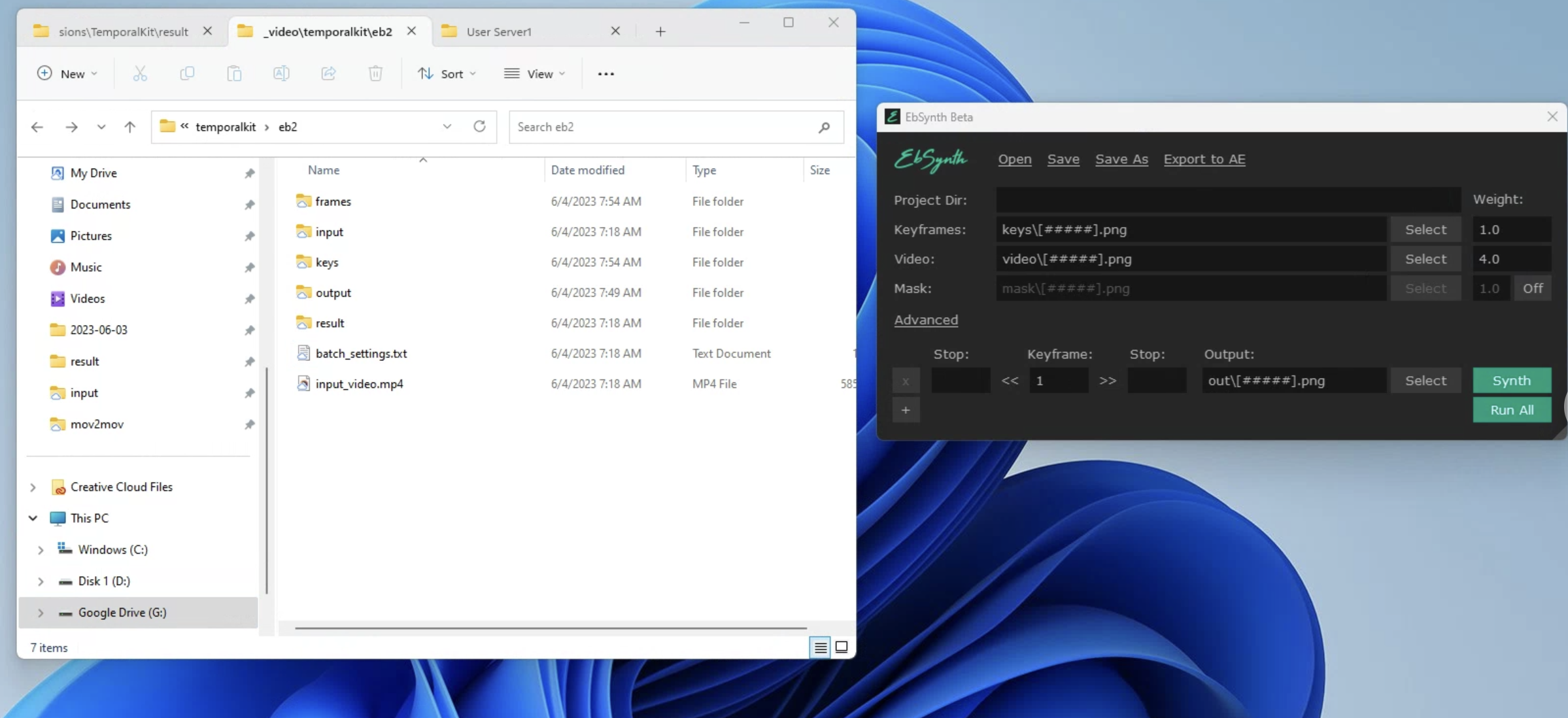Image resolution: width=1568 pixels, height=718 pixels.
Task: Click the EbSynth logo icon
Action: 892,116
